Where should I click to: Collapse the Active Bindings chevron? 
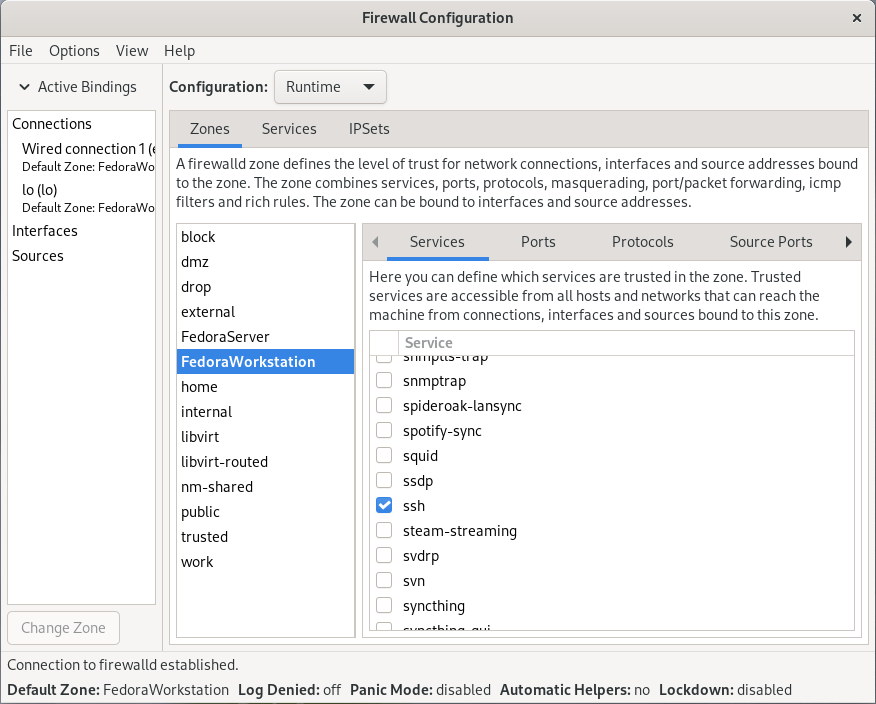(25, 87)
